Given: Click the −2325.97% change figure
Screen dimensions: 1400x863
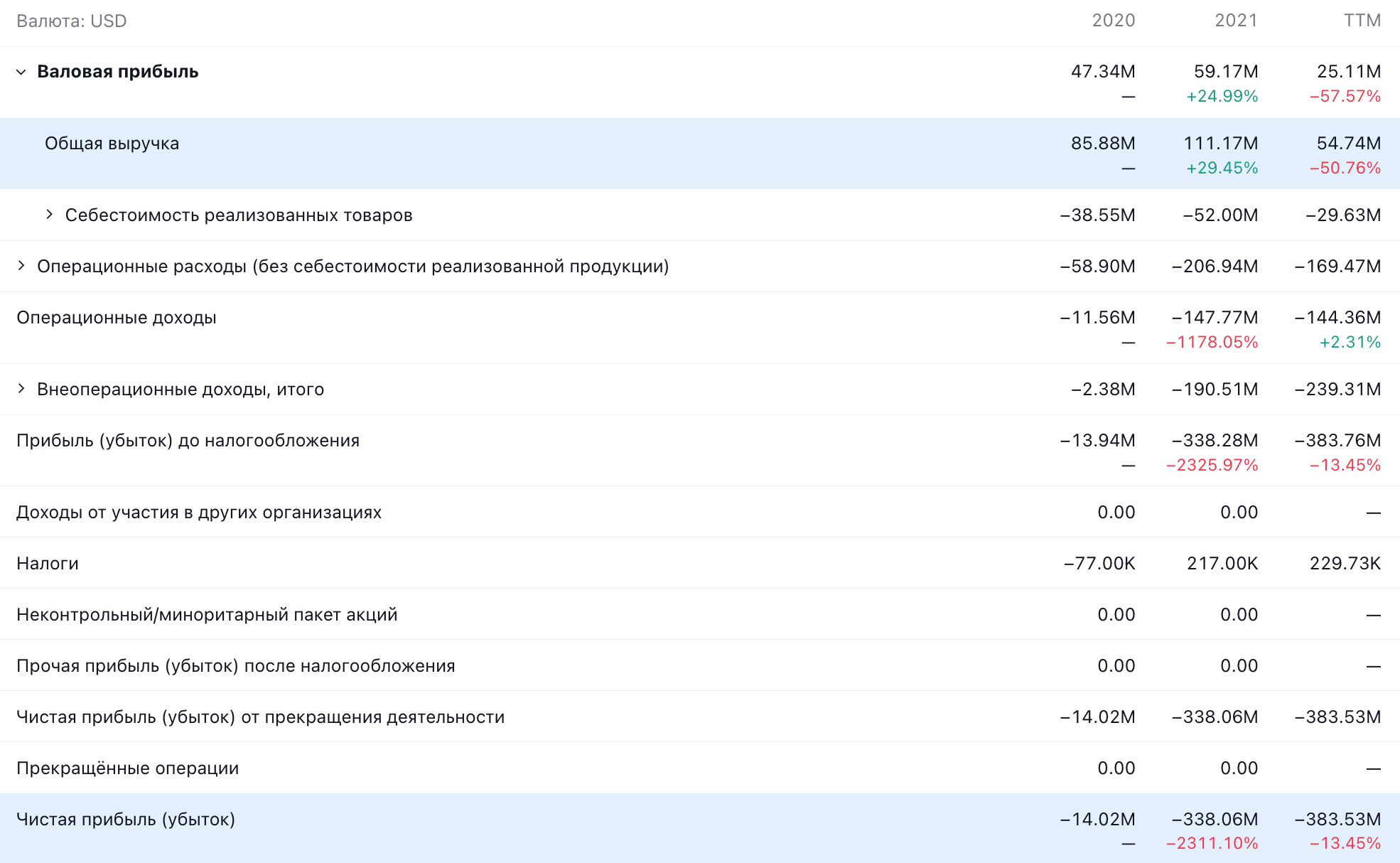Looking at the screenshot, I should click(x=1212, y=465).
